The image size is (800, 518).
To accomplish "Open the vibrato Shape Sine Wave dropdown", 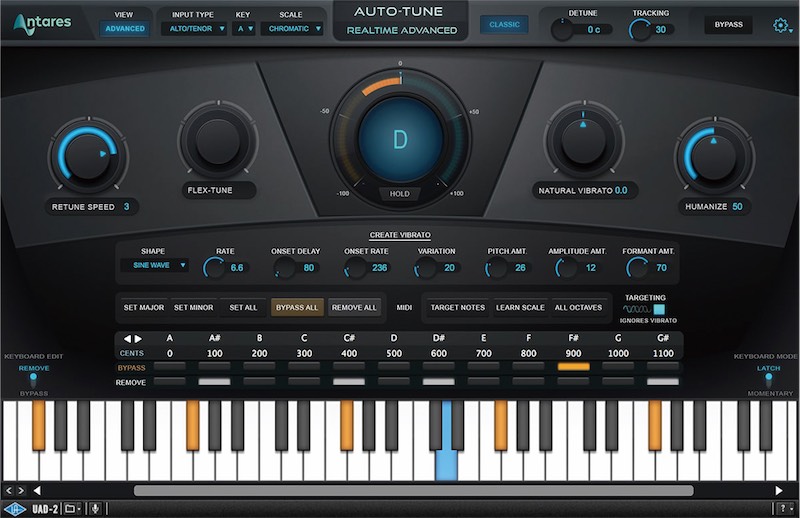I will tap(155, 265).
